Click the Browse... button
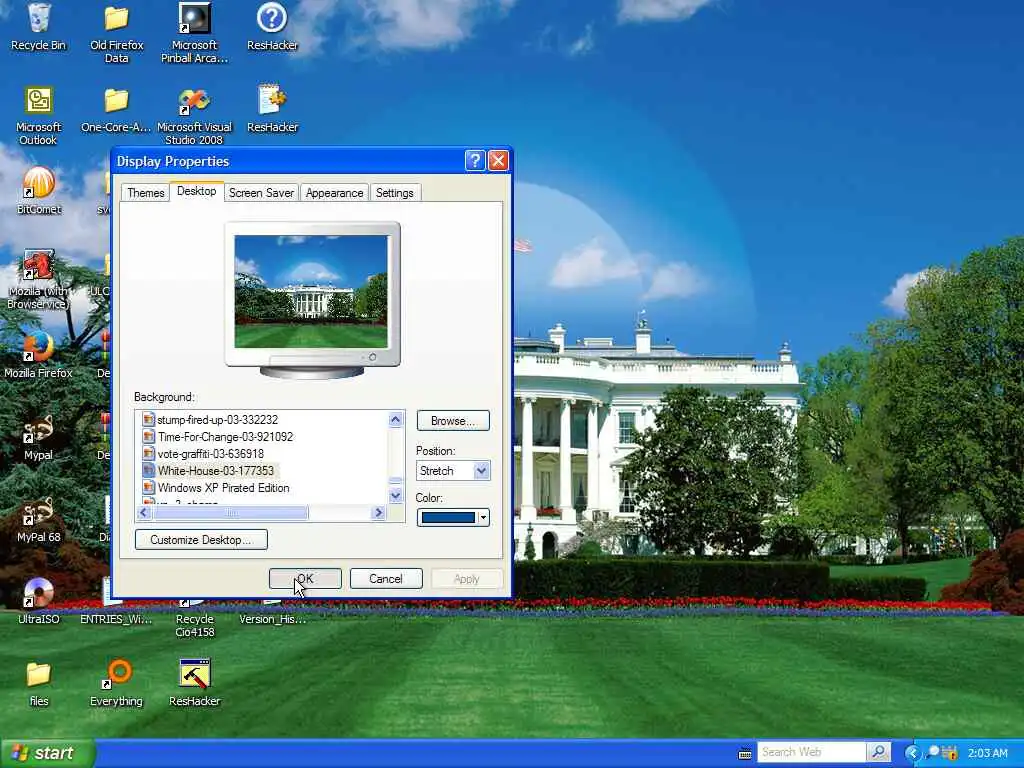Image resolution: width=1024 pixels, height=768 pixels. click(x=453, y=421)
